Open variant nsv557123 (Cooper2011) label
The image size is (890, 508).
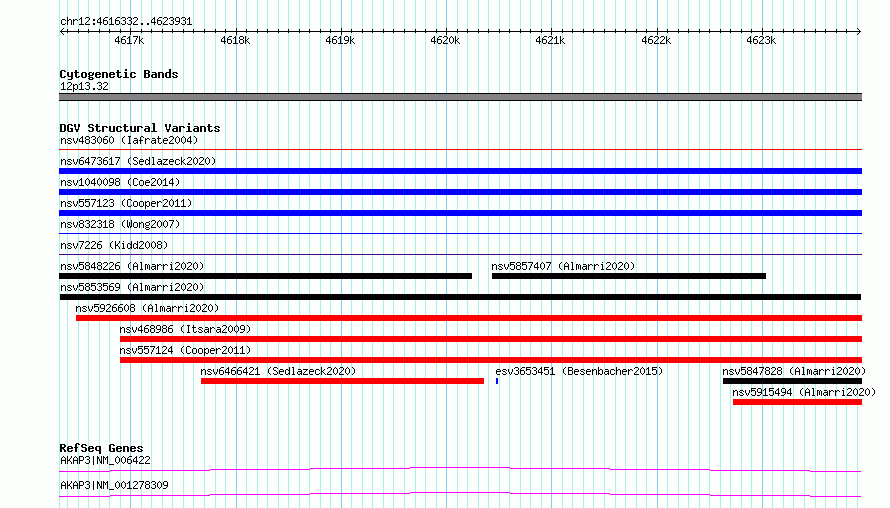(x=126, y=203)
